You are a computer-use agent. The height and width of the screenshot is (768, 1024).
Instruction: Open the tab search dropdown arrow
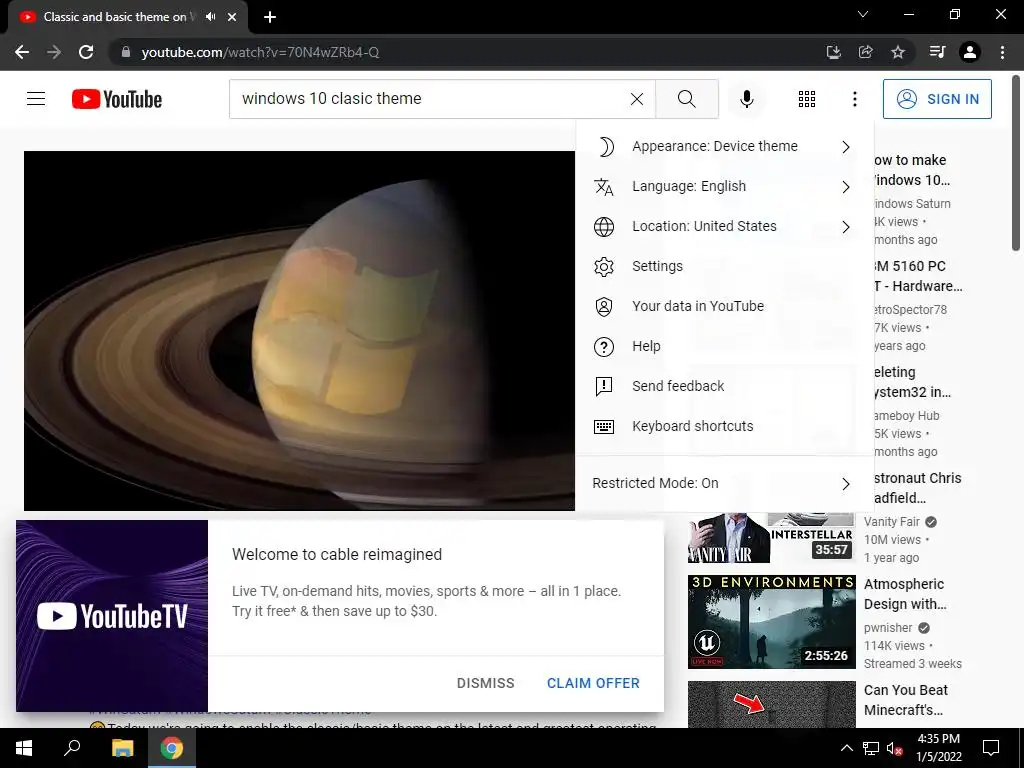point(863,14)
